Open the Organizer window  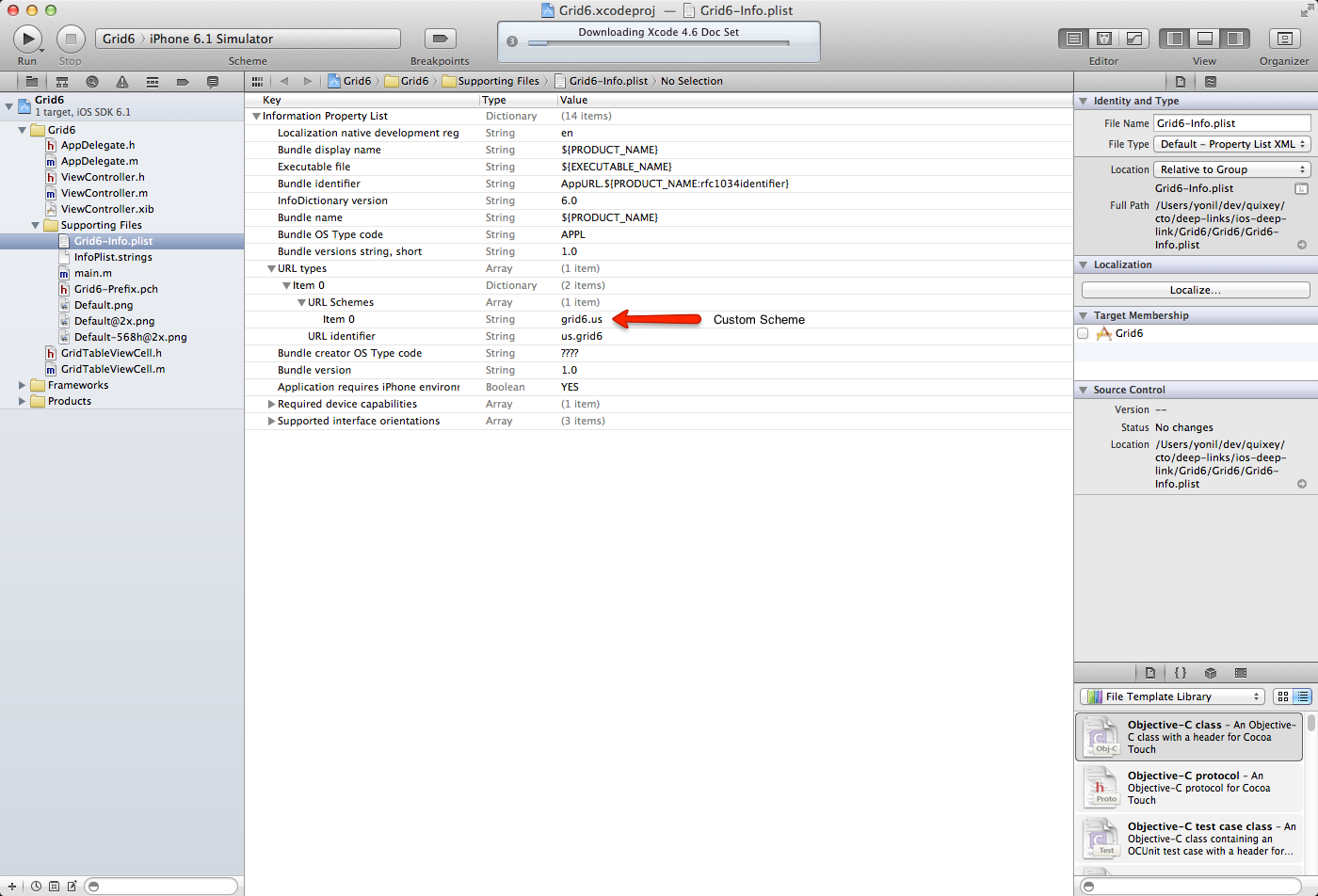pyautogui.click(x=1284, y=39)
